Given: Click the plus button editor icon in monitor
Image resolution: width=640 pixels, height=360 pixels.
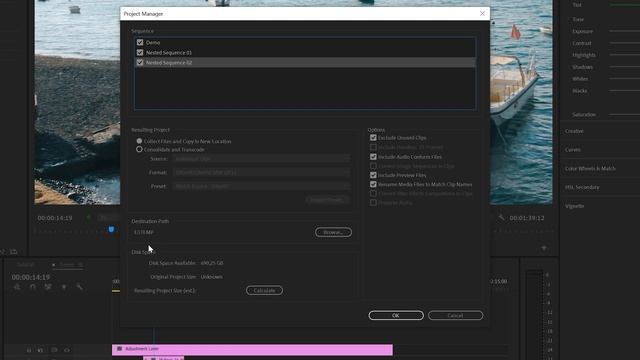Looking at the screenshot, I should [544, 248].
